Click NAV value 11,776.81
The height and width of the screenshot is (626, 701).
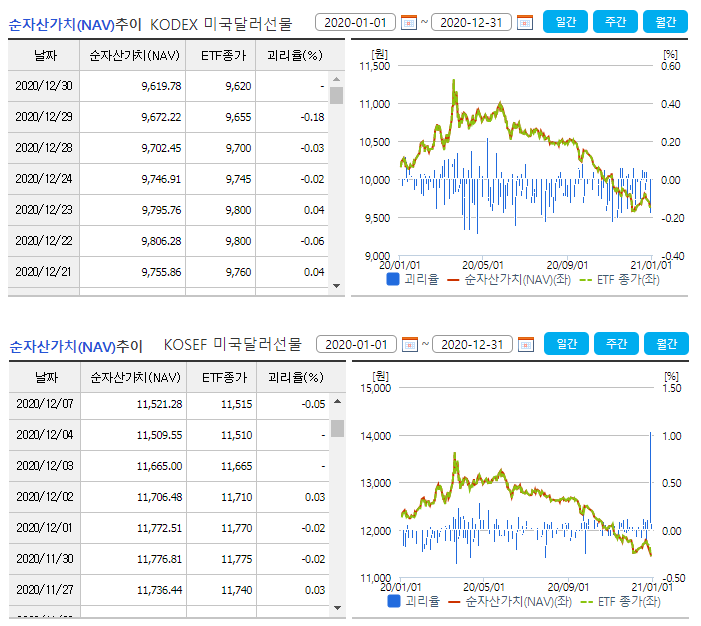tap(160, 559)
